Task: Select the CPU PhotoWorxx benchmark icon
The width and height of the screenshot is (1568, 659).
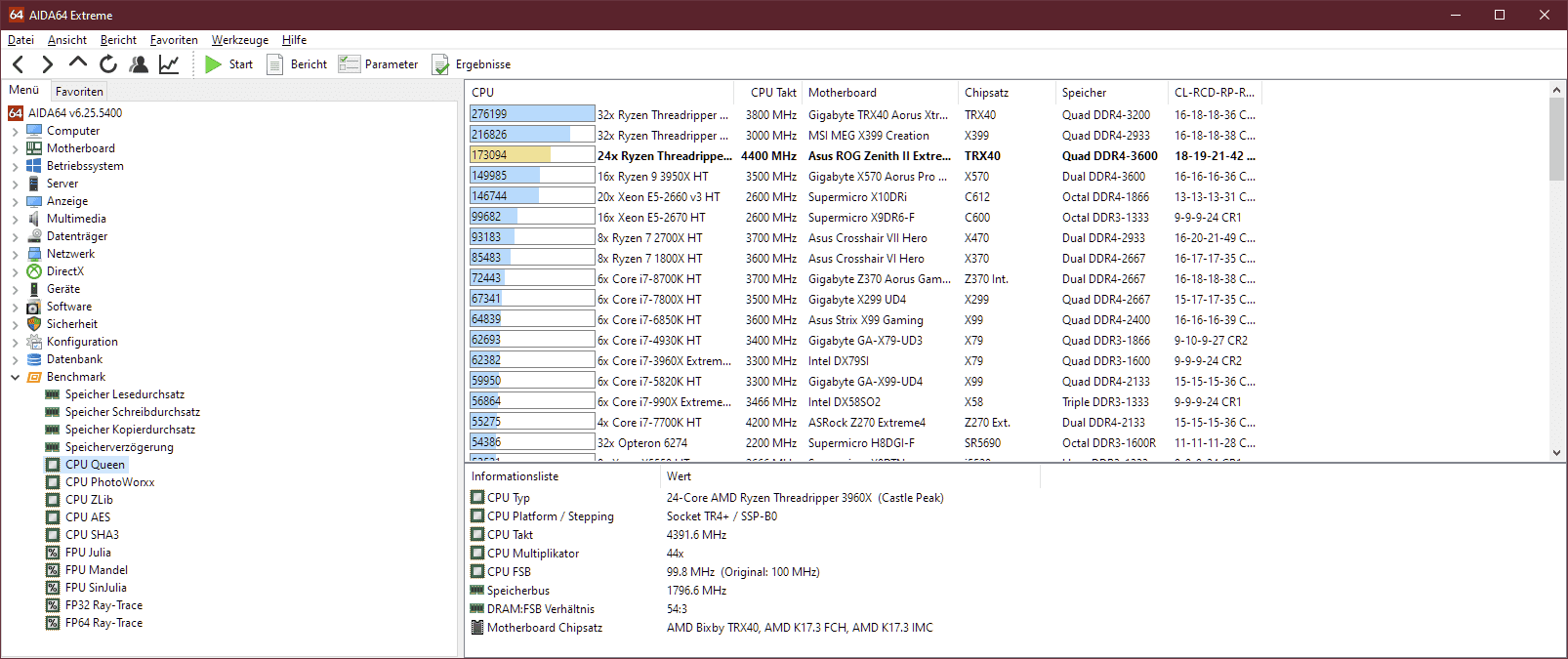Action: click(53, 482)
